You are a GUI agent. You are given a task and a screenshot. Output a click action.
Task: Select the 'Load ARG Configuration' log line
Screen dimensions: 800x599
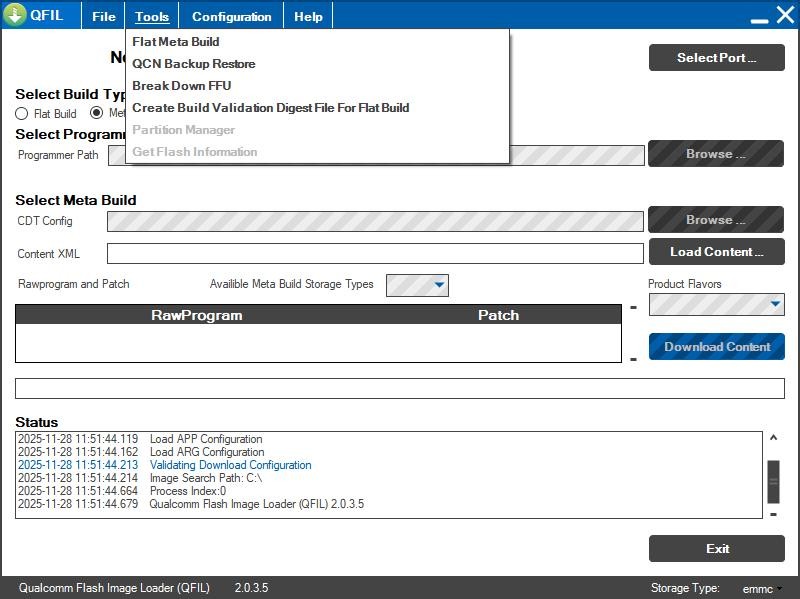click(x=141, y=452)
